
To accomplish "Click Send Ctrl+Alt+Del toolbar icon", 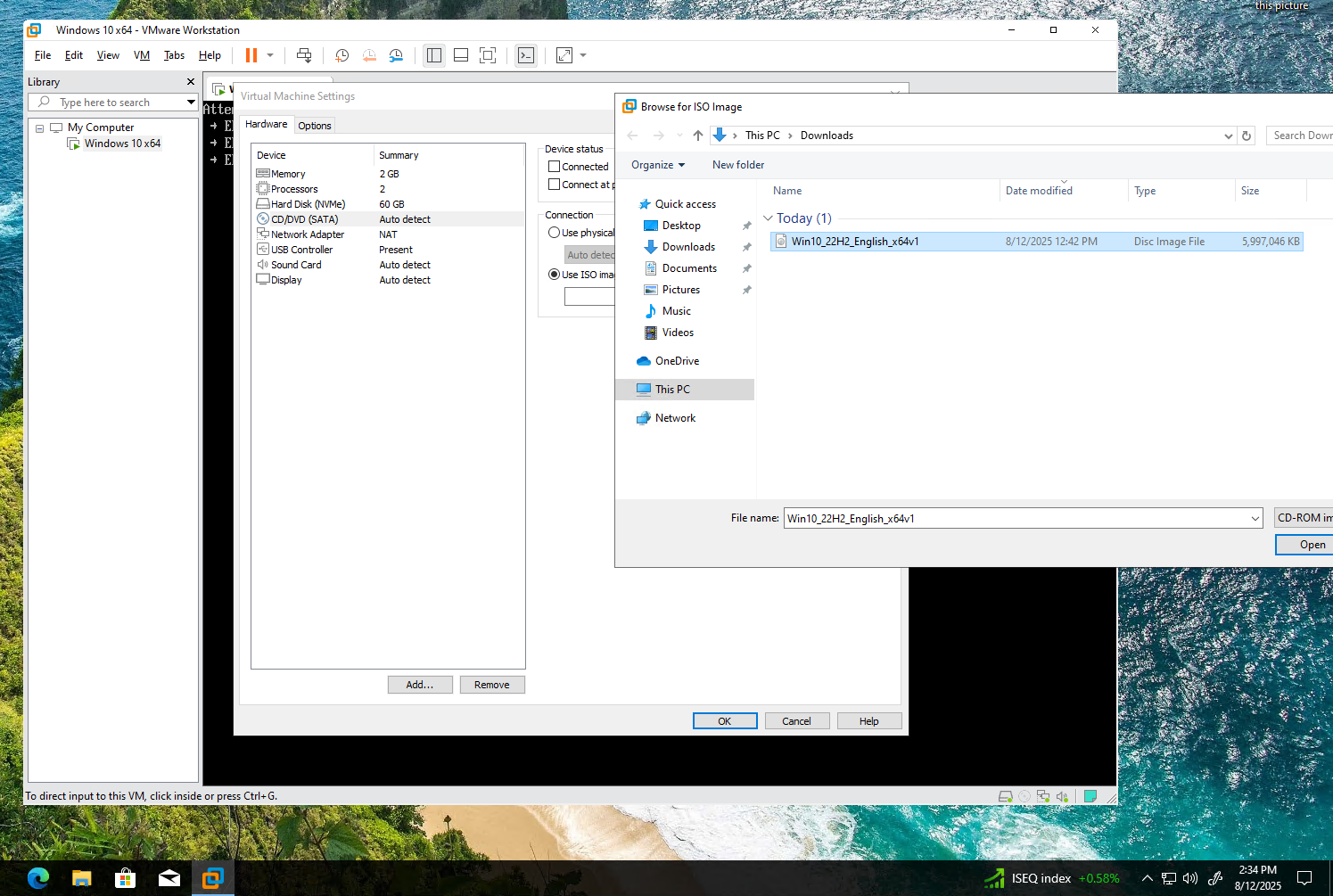I will tap(304, 55).
